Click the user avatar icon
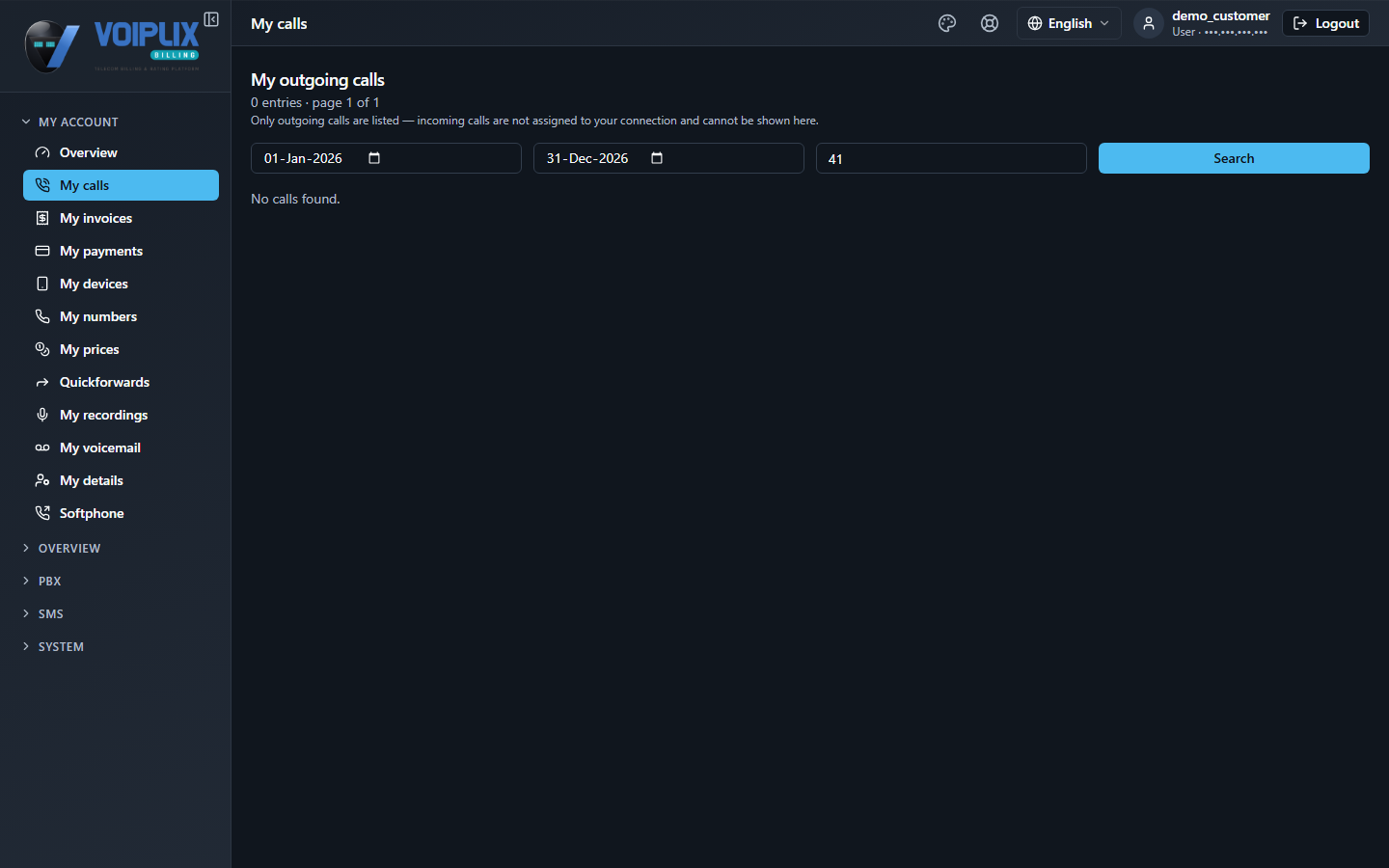The width and height of the screenshot is (1389, 868). [1148, 23]
